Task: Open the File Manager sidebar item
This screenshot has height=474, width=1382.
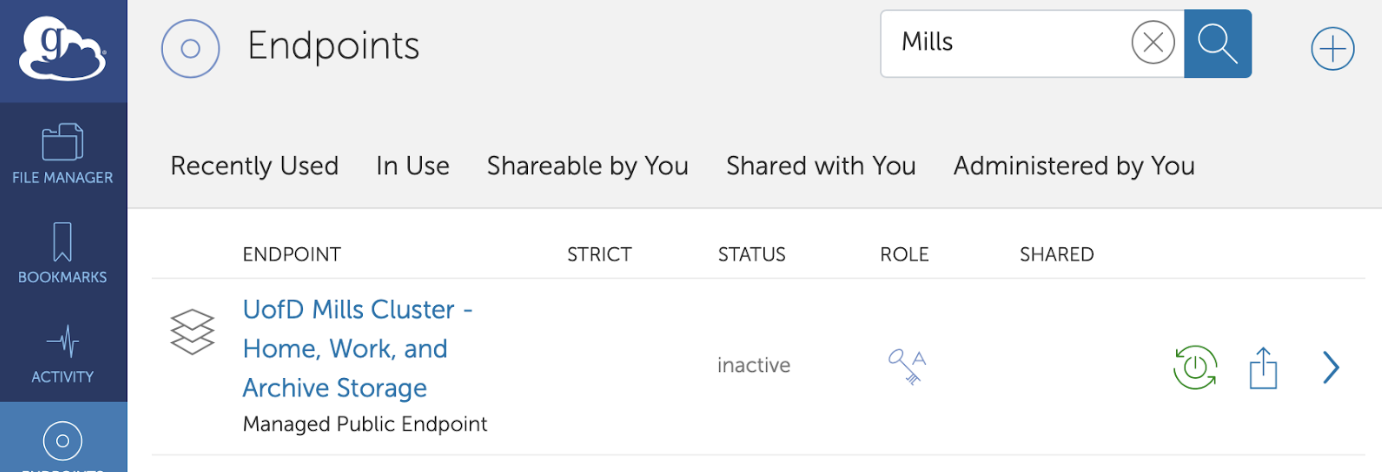Action: (x=62, y=154)
